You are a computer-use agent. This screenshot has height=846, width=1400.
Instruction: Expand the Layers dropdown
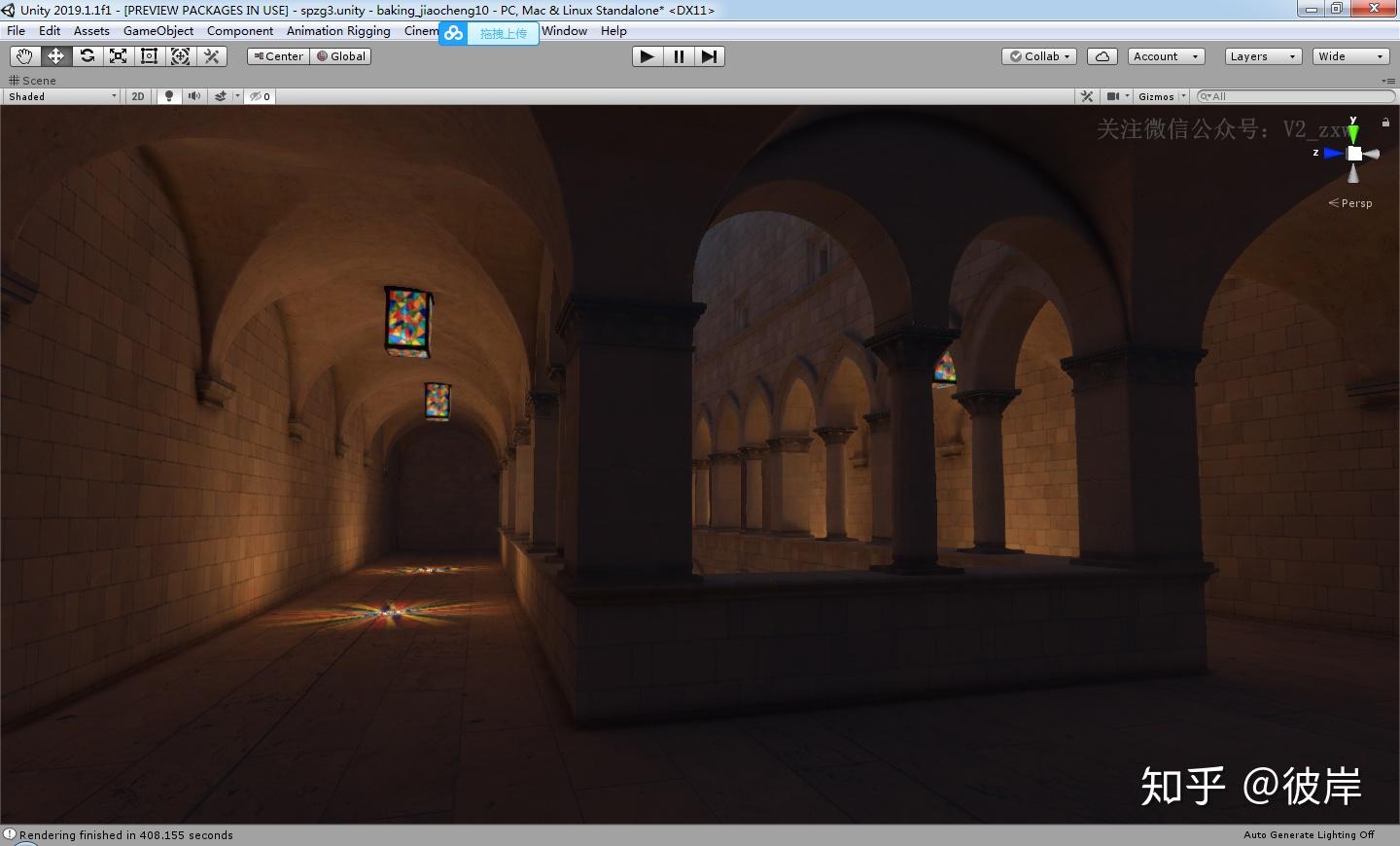(x=1262, y=56)
